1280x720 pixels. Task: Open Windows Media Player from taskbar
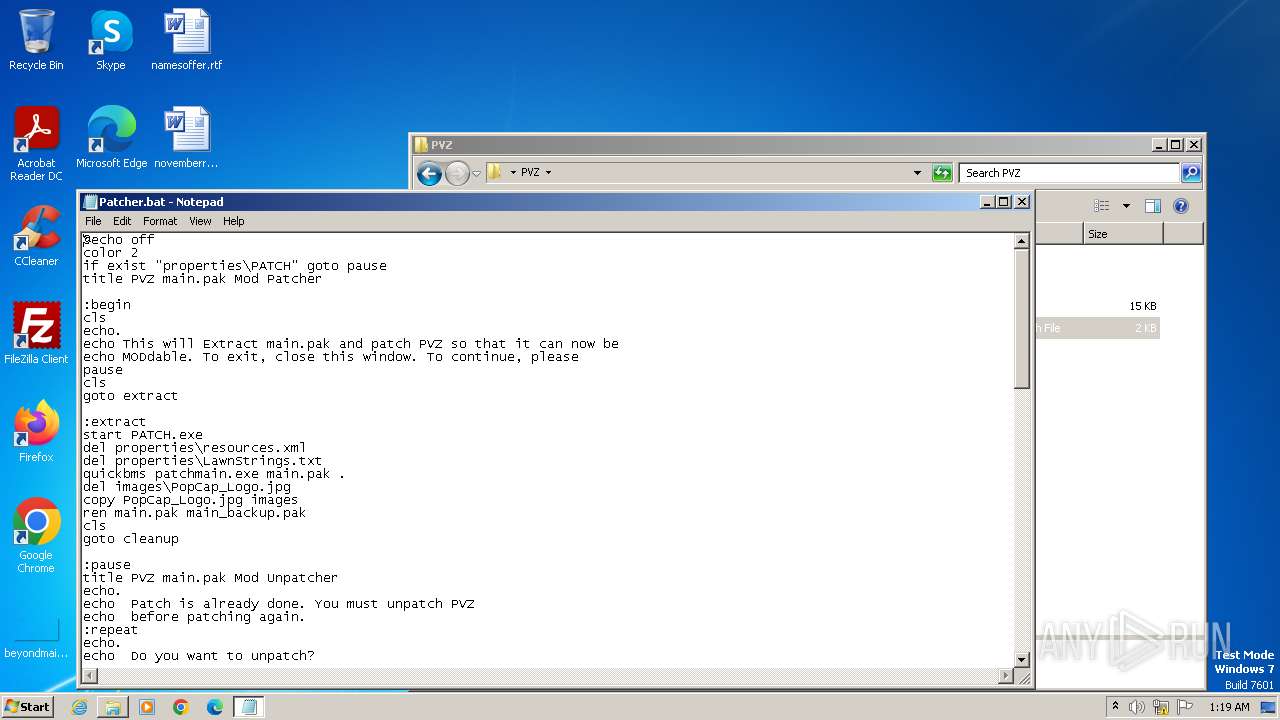point(147,707)
